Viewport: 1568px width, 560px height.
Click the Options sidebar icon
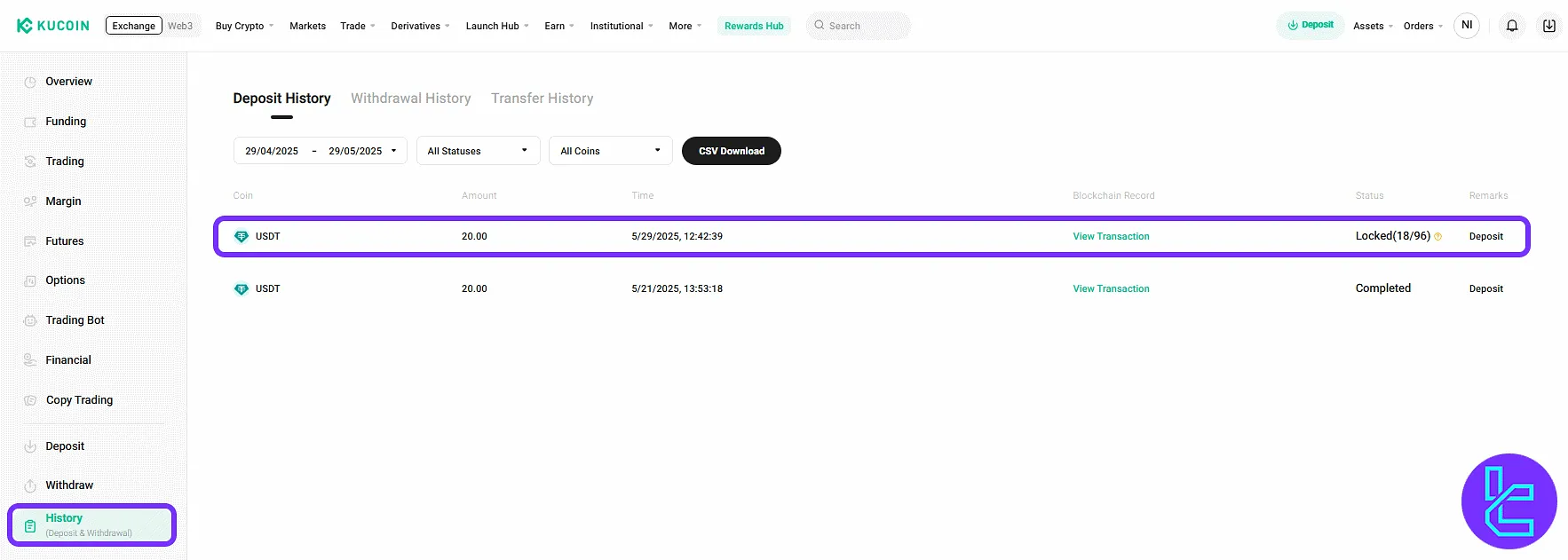(x=30, y=280)
